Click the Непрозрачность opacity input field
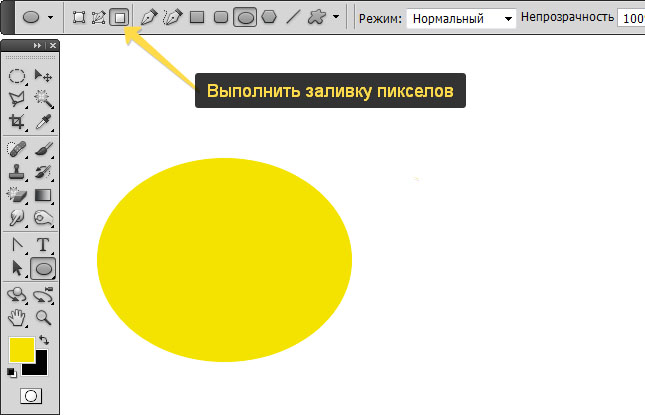This screenshot has width=645, height=415. tap(631, 18)
